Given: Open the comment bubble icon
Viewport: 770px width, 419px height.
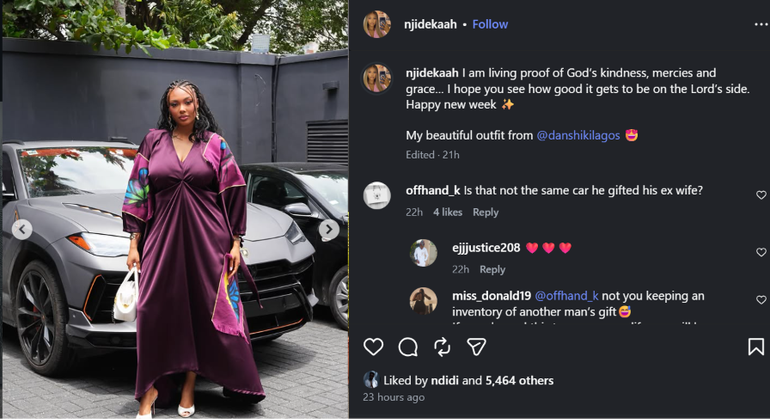Looking at the screenshot, I should coord(408,347).
